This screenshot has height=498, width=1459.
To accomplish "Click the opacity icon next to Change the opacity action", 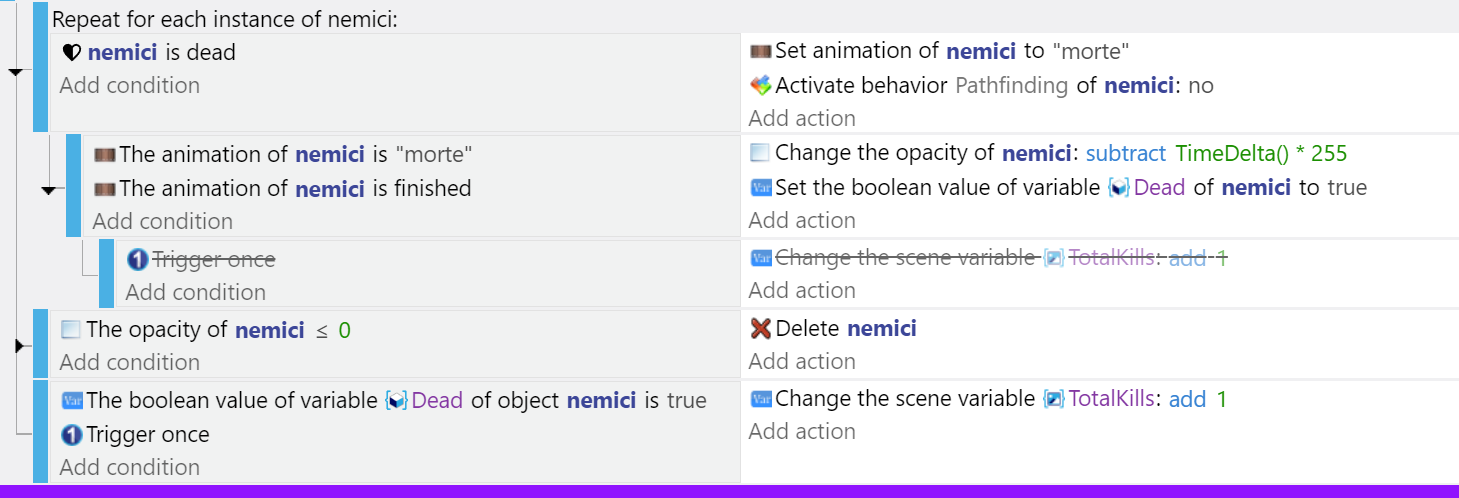I will [x=760, y=153].
